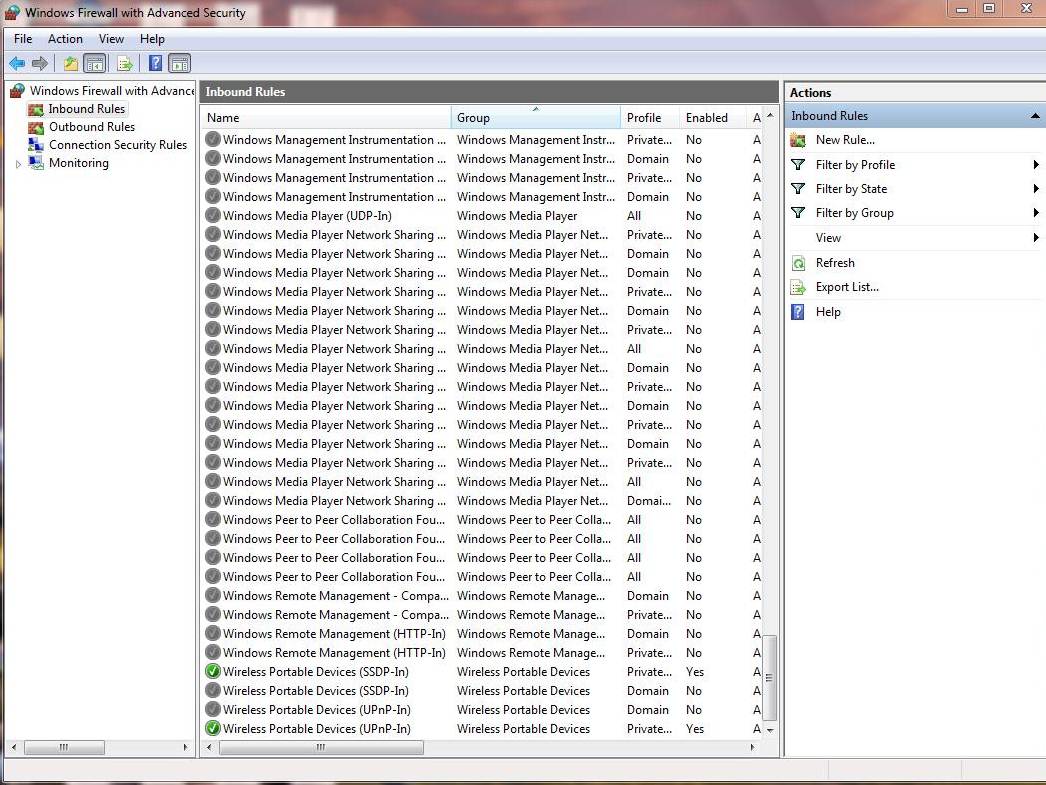Click Refresh in the Actions pane

click(x=835, y=263)
